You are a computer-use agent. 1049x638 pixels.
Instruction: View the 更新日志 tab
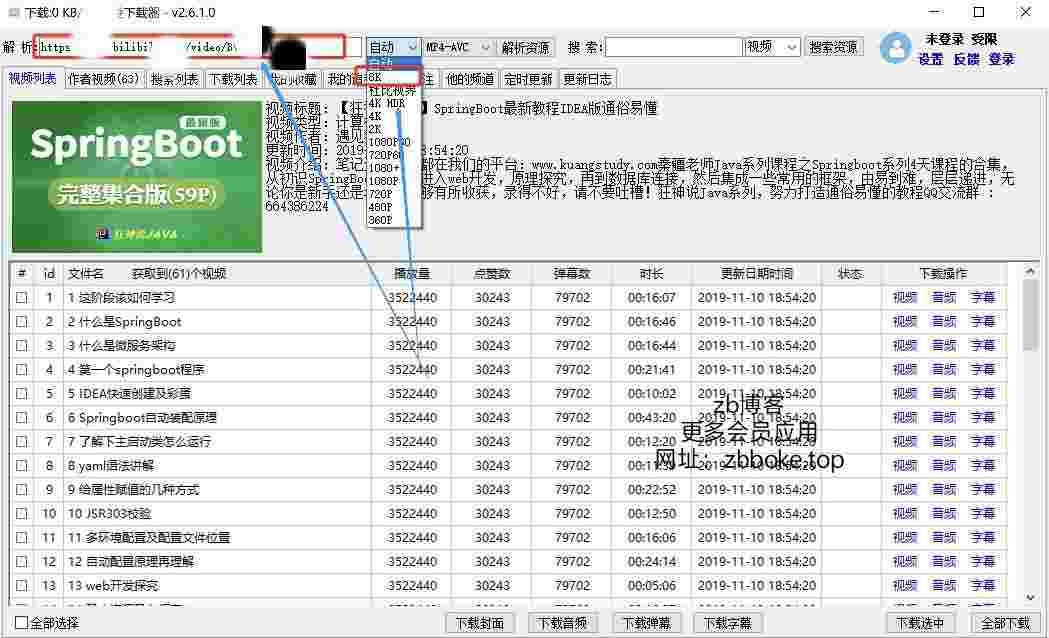(587, 79)
